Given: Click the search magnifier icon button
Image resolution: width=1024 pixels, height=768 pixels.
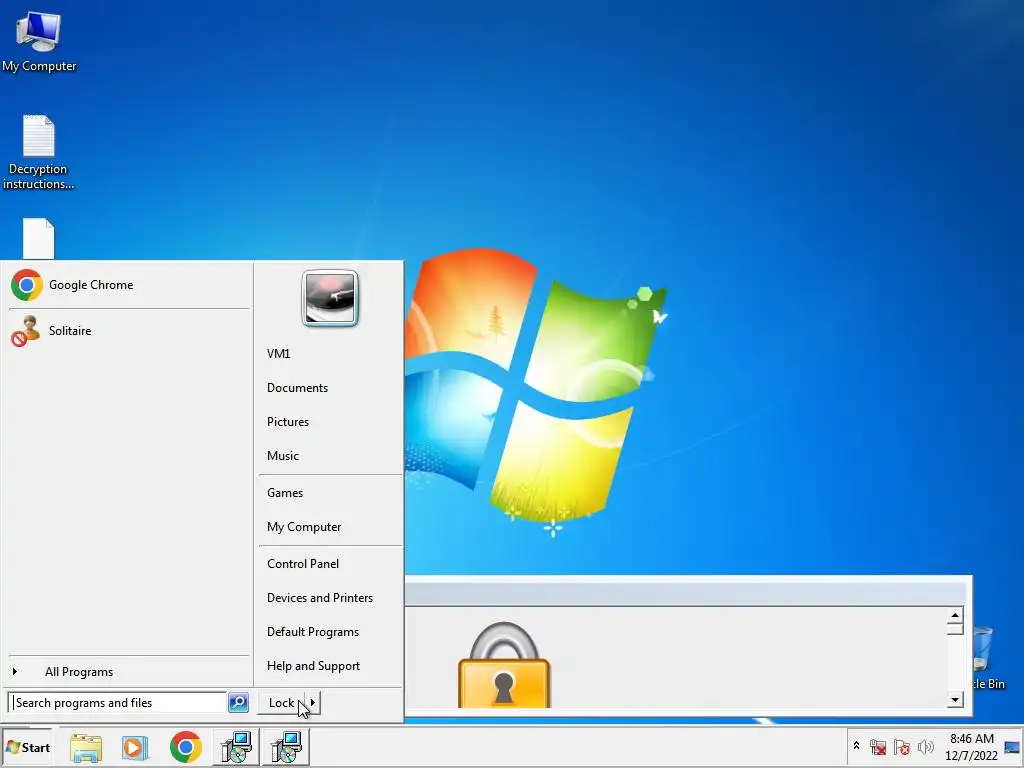Looking at the screenshot, I should (x=238, y=703).
